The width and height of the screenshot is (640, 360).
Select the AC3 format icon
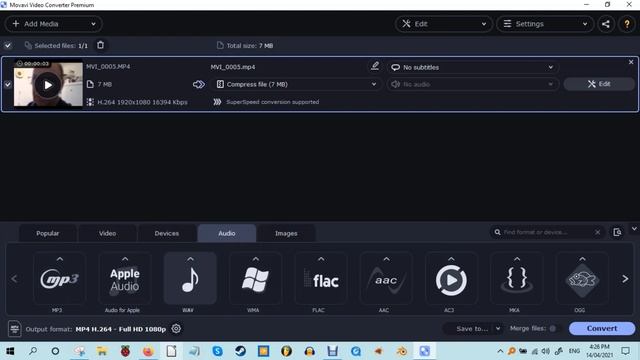(x=451, y=279)
